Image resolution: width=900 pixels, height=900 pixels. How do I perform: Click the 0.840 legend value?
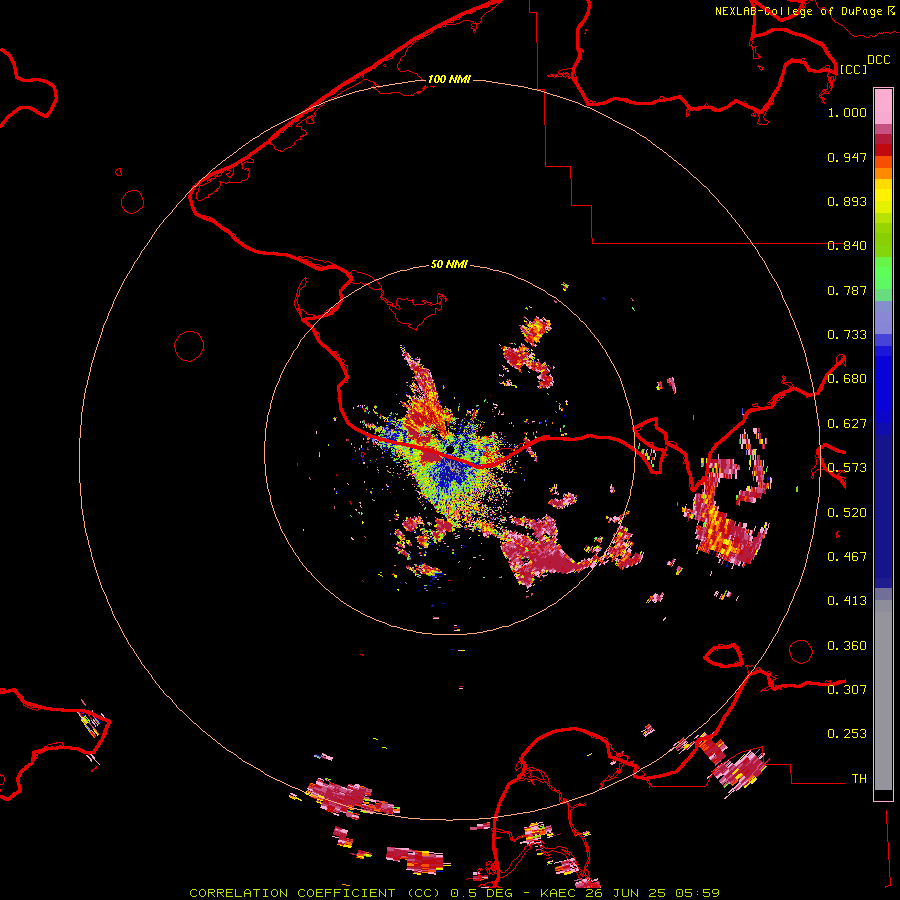click(847, 246)
